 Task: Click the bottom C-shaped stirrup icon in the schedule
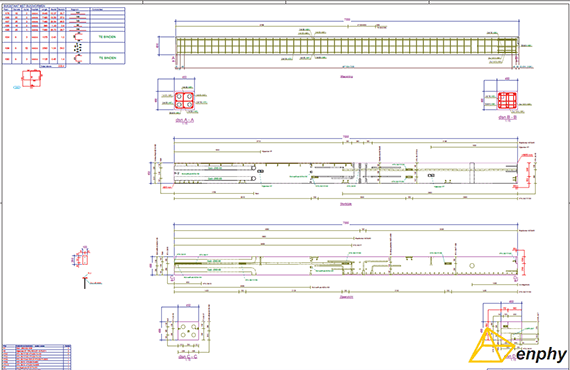tap(78, 58)
